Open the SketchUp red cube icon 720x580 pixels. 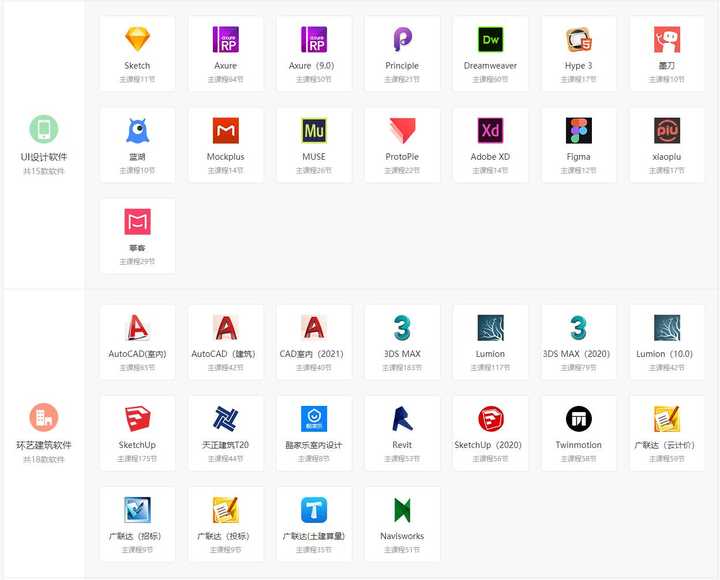click(x=137, y=418)
